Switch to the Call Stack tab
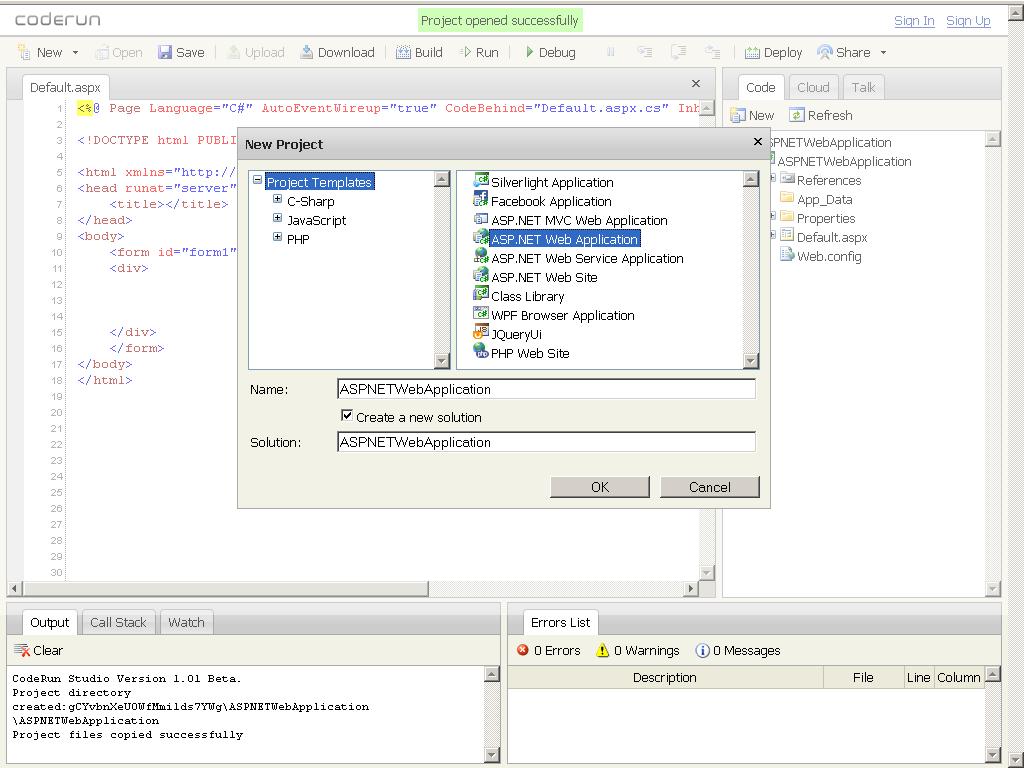Viewport: 1024px width, 768px height. coord(118,622)
